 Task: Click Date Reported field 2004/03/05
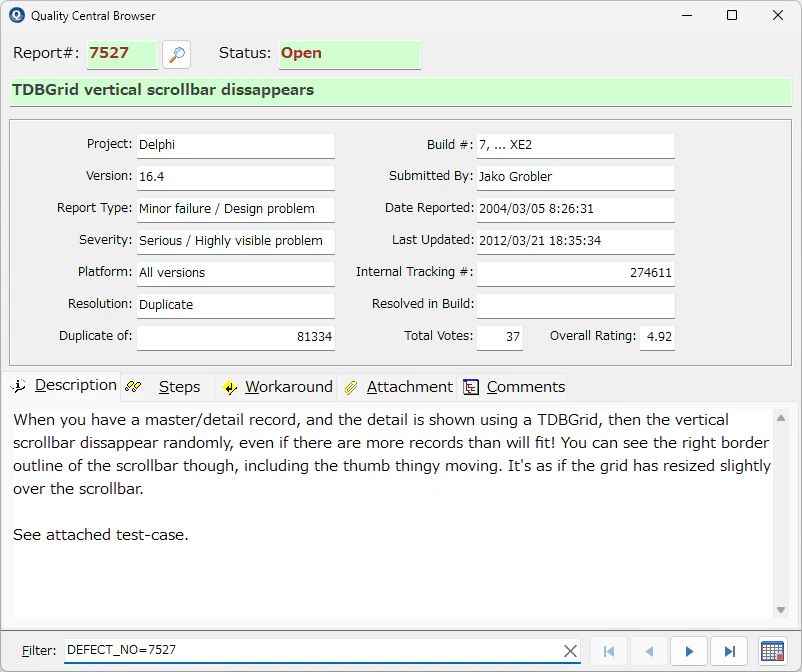[576, 209]
